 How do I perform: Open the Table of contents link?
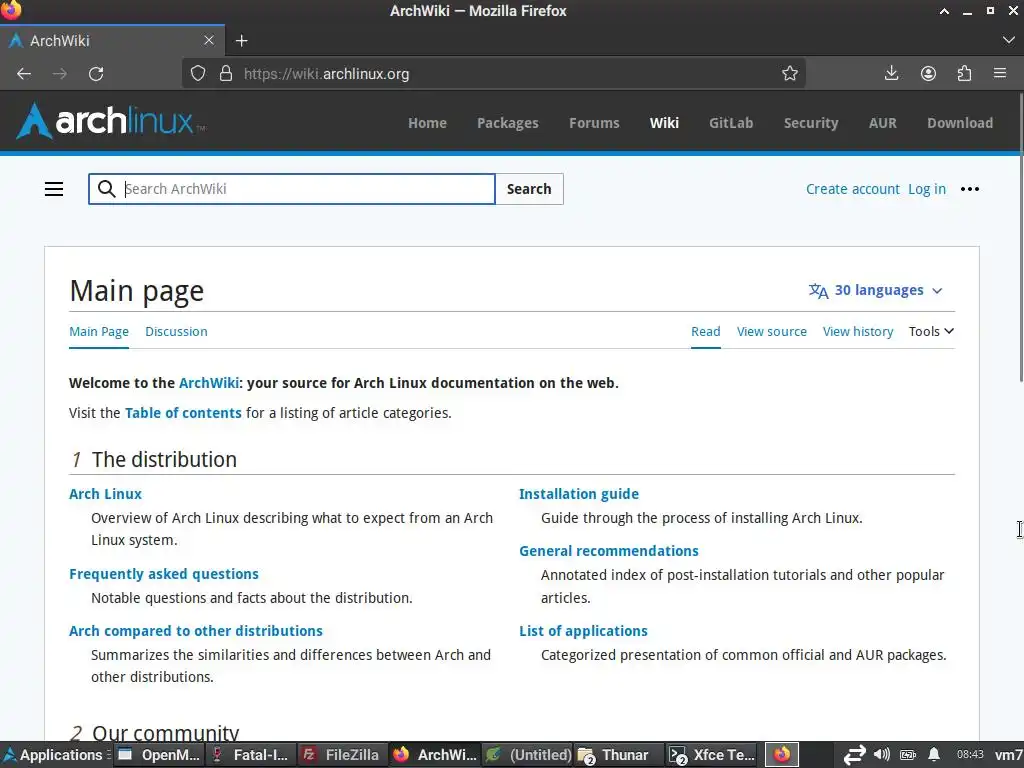coord(183,413)
